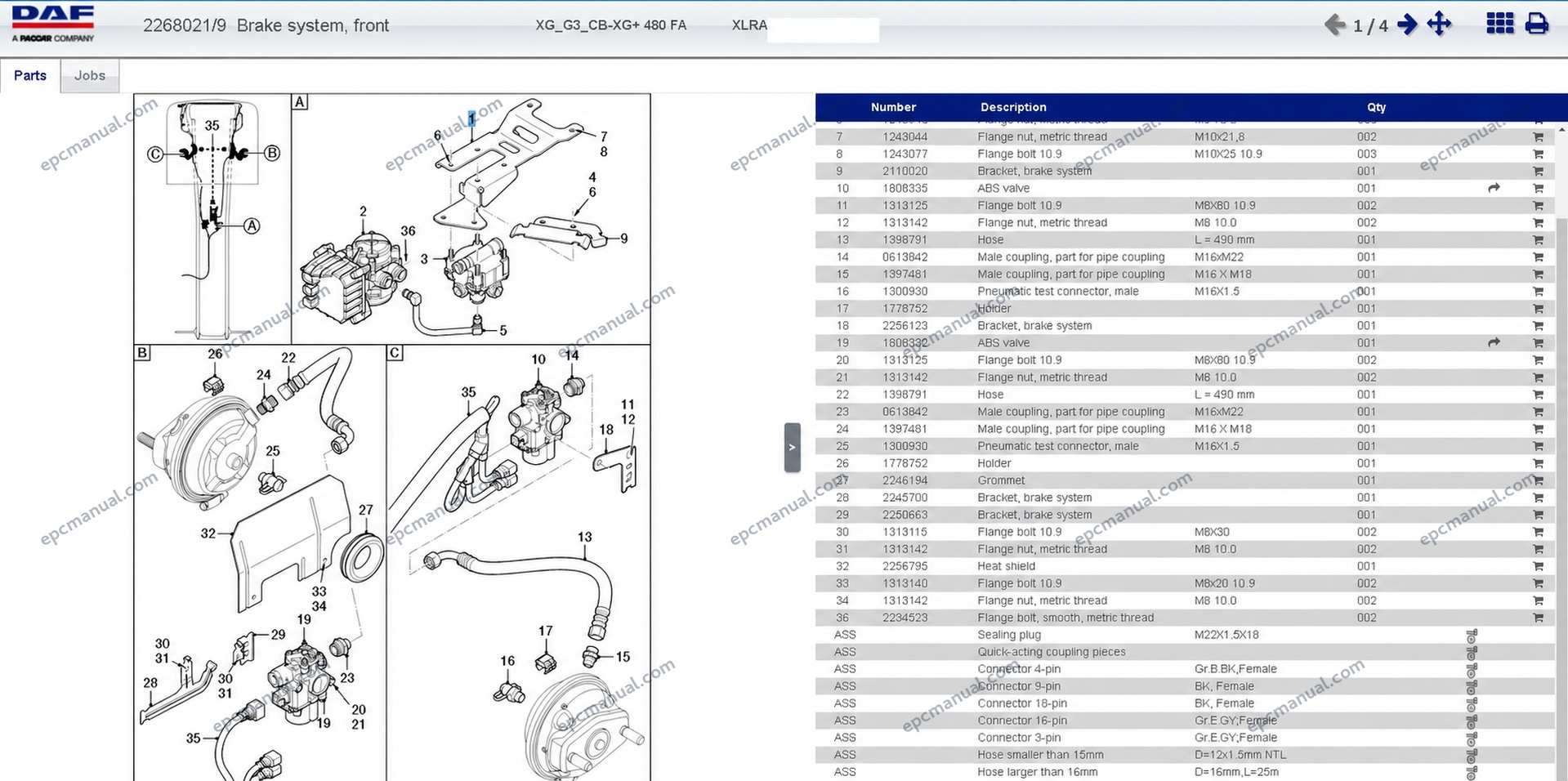Viewport: 1568px width, 781px height.
Task: Click Connector 16-pin description
Action: point(1022,721)
